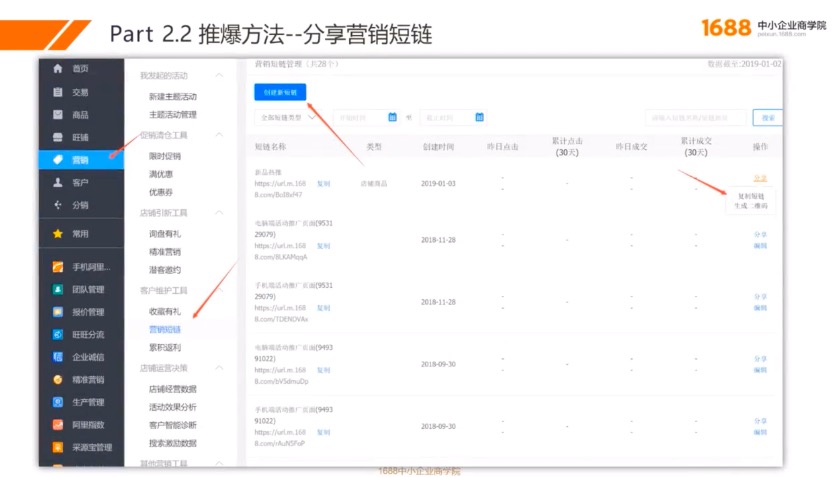838x477 pixels.
Task: Click 分享 in the first 2018-09-30 row
Action: coord(760,359)
